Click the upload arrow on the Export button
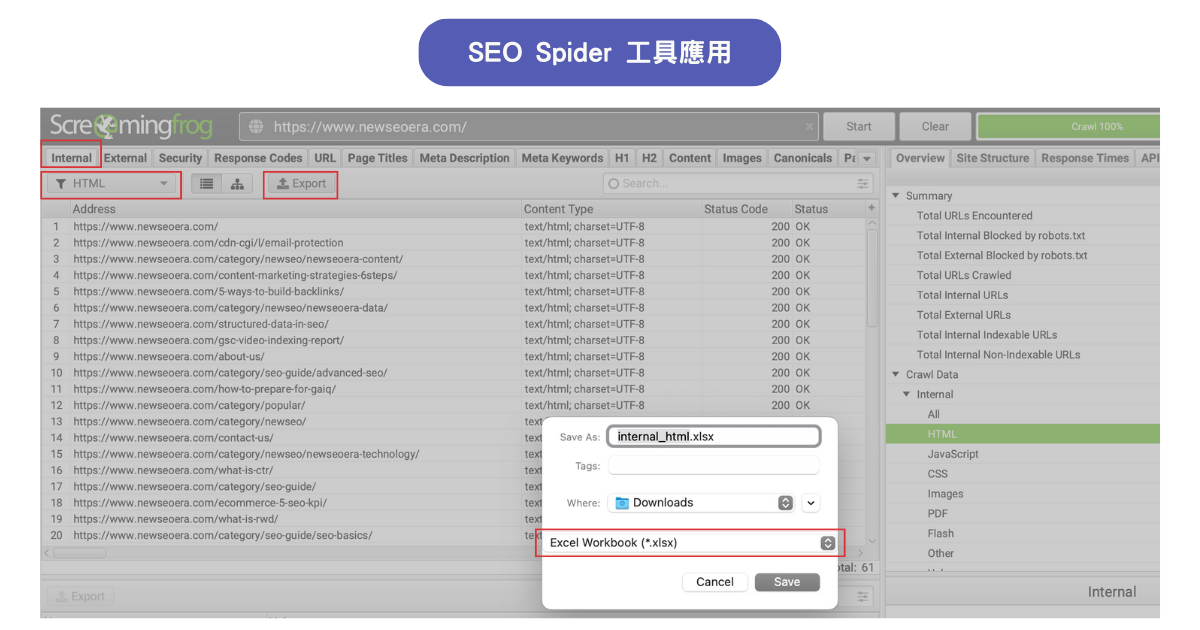This screenshot has height=630, width=1200. [x=285, y=184]
